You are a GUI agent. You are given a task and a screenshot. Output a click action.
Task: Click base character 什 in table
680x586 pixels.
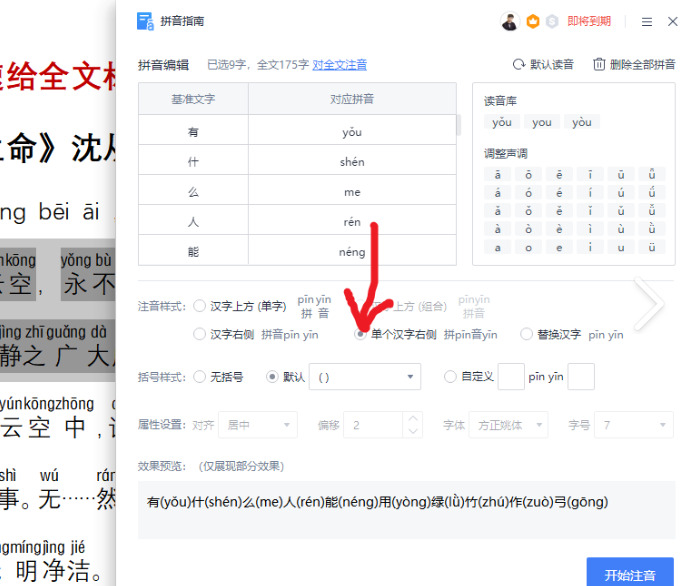click(x=193, y=162)
